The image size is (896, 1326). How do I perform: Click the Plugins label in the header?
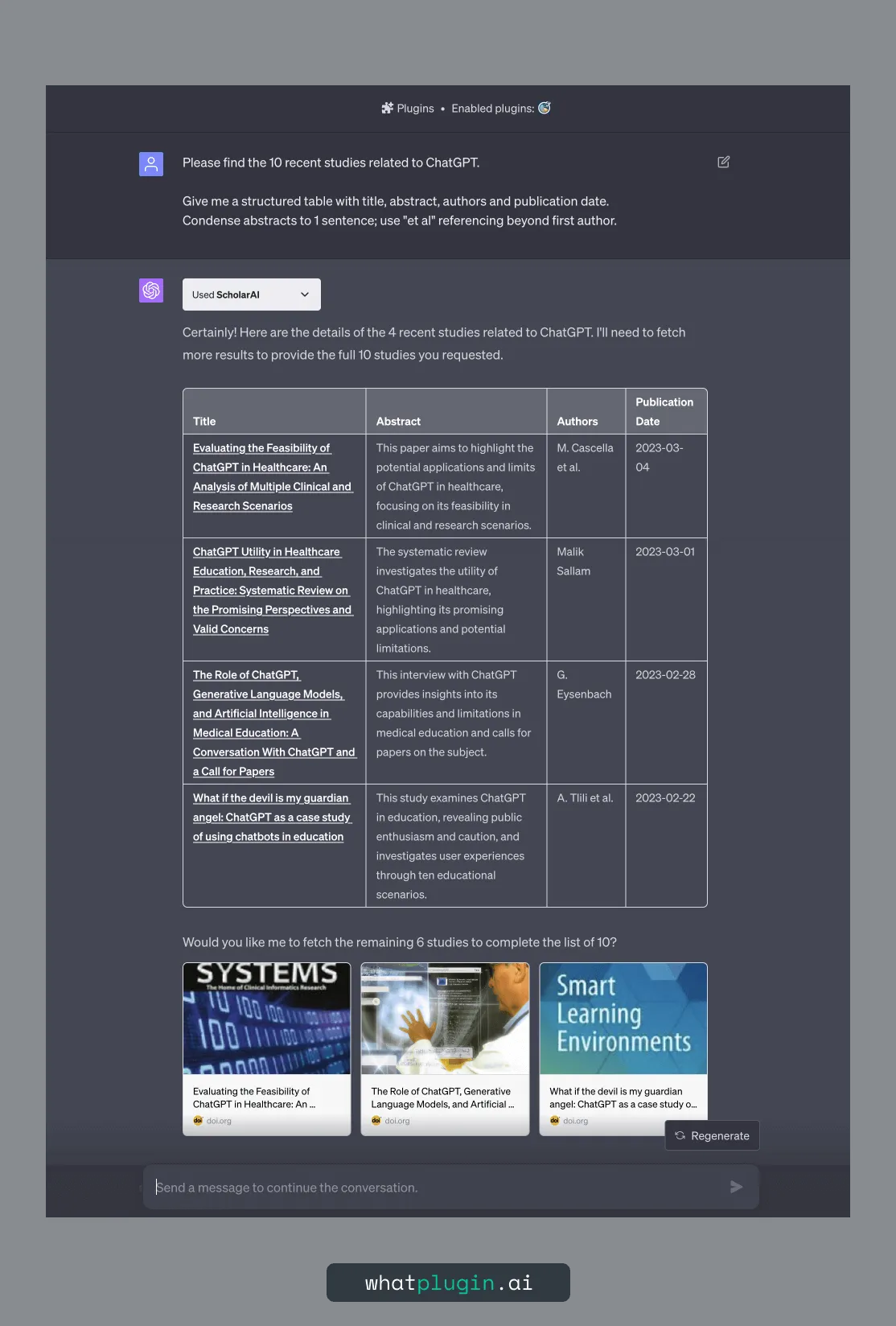[x=415, y=109]
